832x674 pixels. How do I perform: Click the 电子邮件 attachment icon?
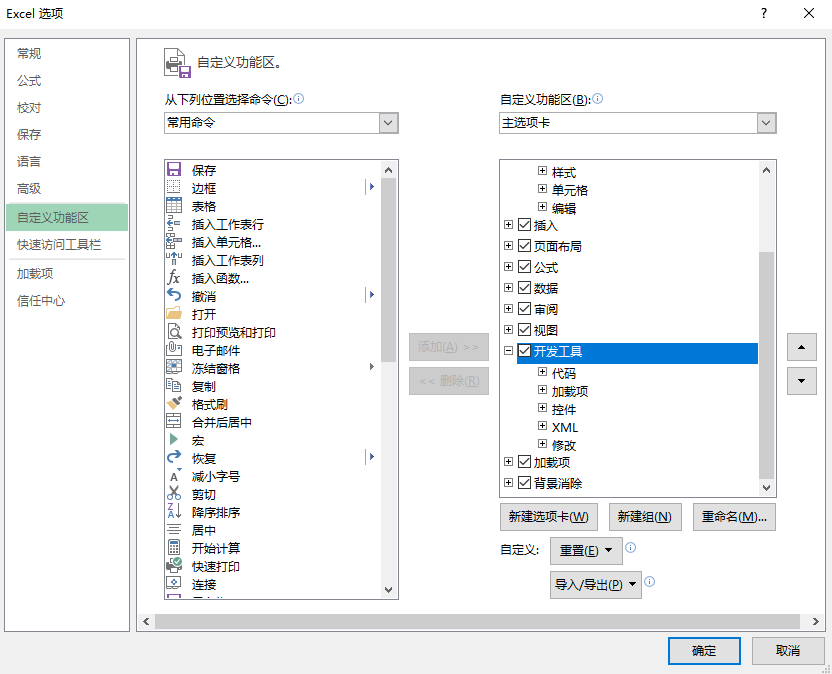pyautogui.click(x=174, y=350)
